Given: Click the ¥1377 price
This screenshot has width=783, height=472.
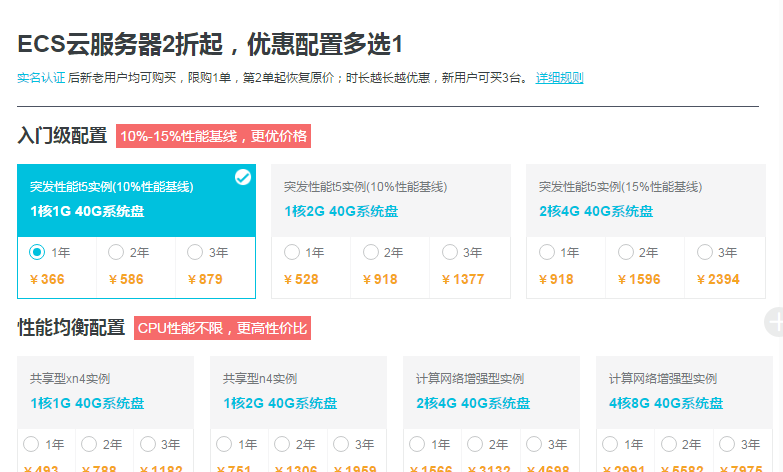Looking at the screenshot, I should tap(463, 279).
